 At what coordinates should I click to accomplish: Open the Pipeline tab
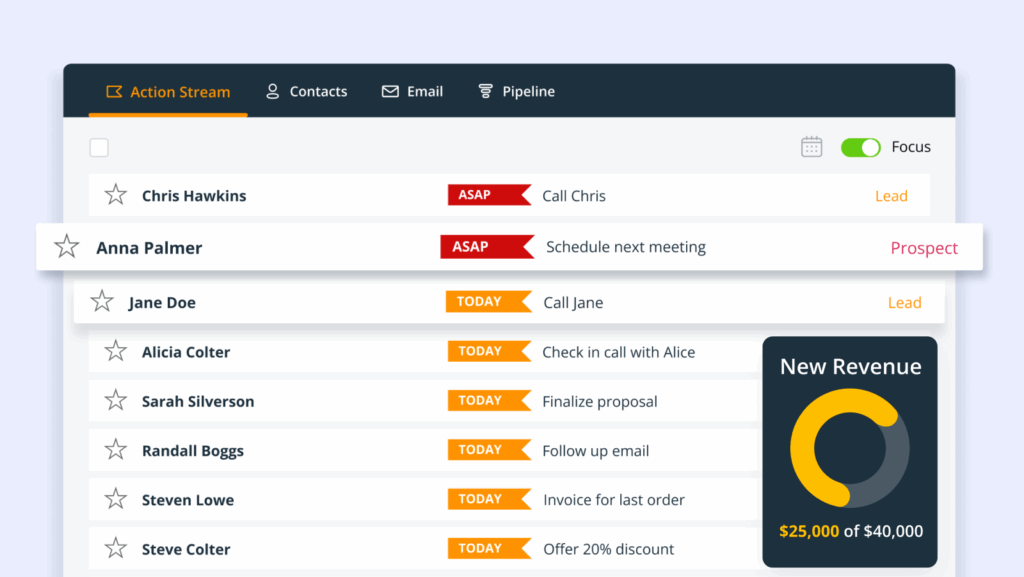(516, 91)
